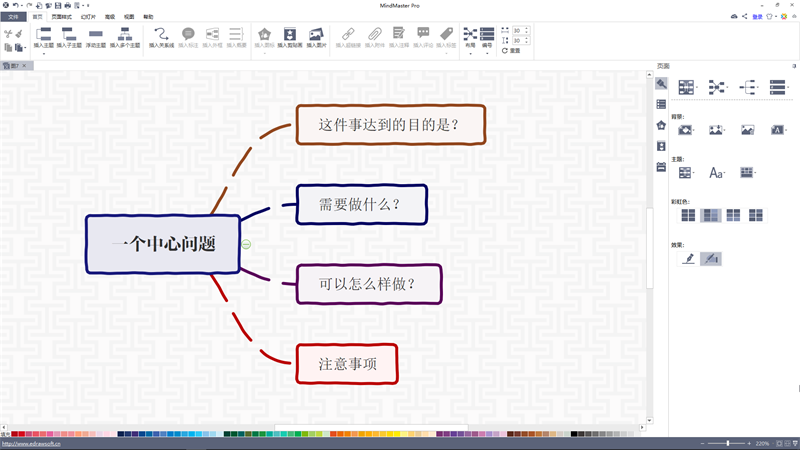Click the 插入图标 (insert mark) pentagon icon
800x450 pixels.
(x=264, y=34)
